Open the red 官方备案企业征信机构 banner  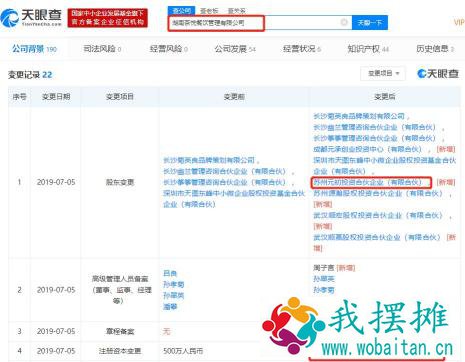coord(108,18)
